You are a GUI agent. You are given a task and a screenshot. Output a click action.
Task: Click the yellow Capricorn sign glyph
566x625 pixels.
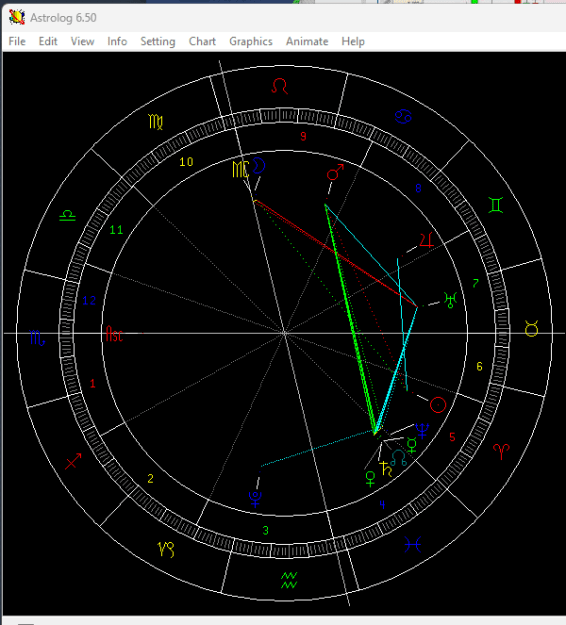(166, 549)
